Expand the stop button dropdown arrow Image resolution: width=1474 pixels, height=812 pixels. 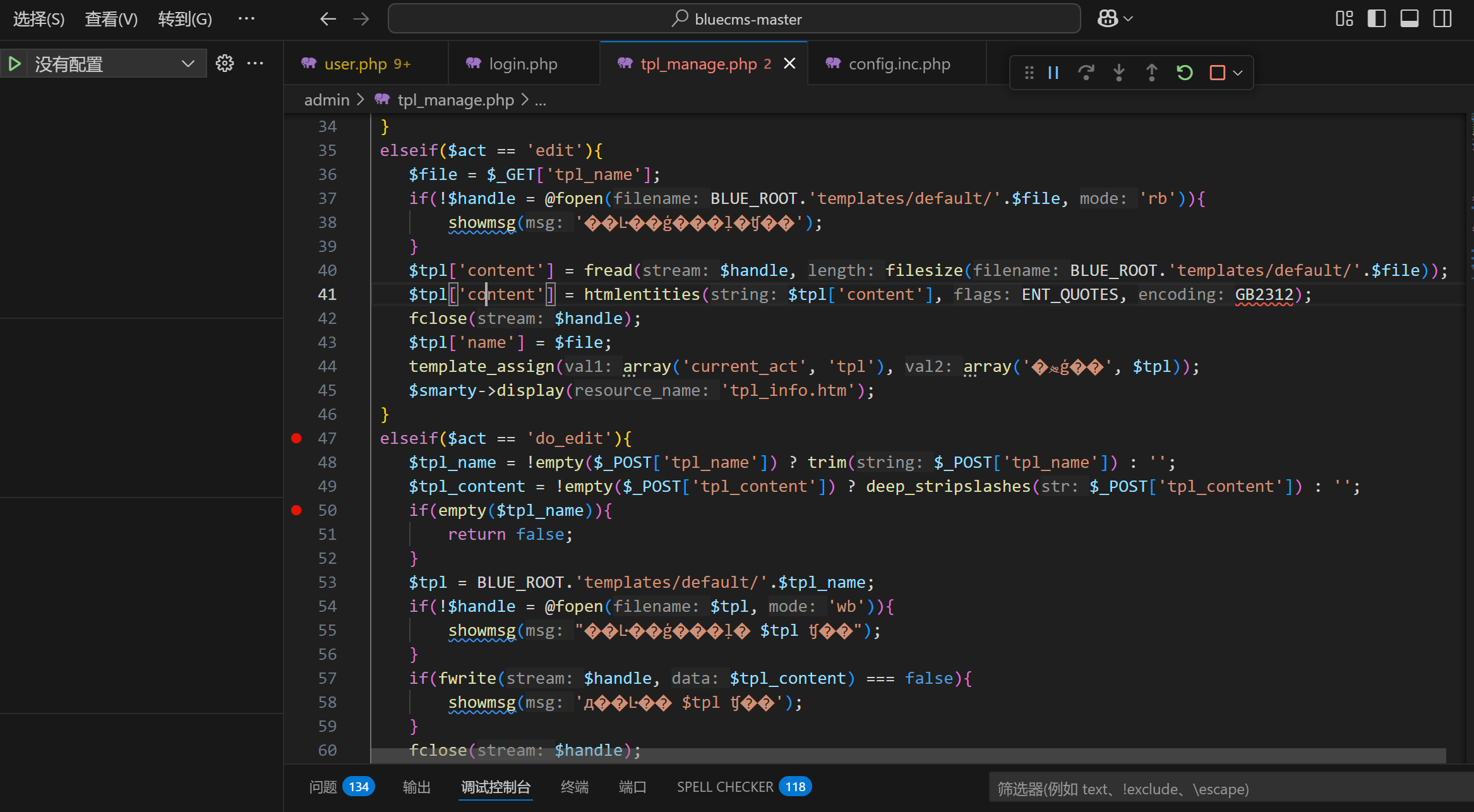1238,73
